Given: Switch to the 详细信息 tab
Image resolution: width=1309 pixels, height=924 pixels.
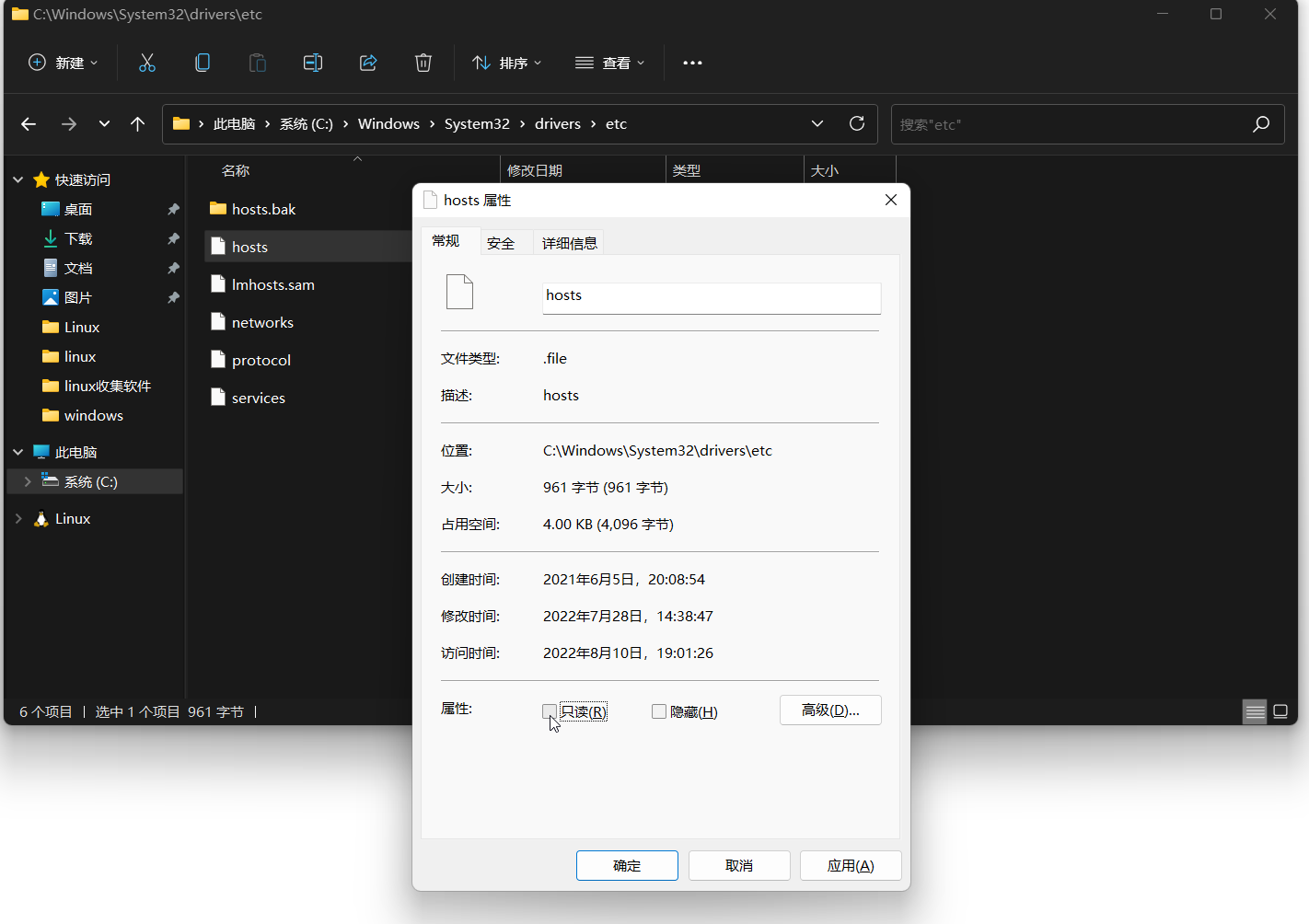Looking at the screenshot, I should coord(570,243).
